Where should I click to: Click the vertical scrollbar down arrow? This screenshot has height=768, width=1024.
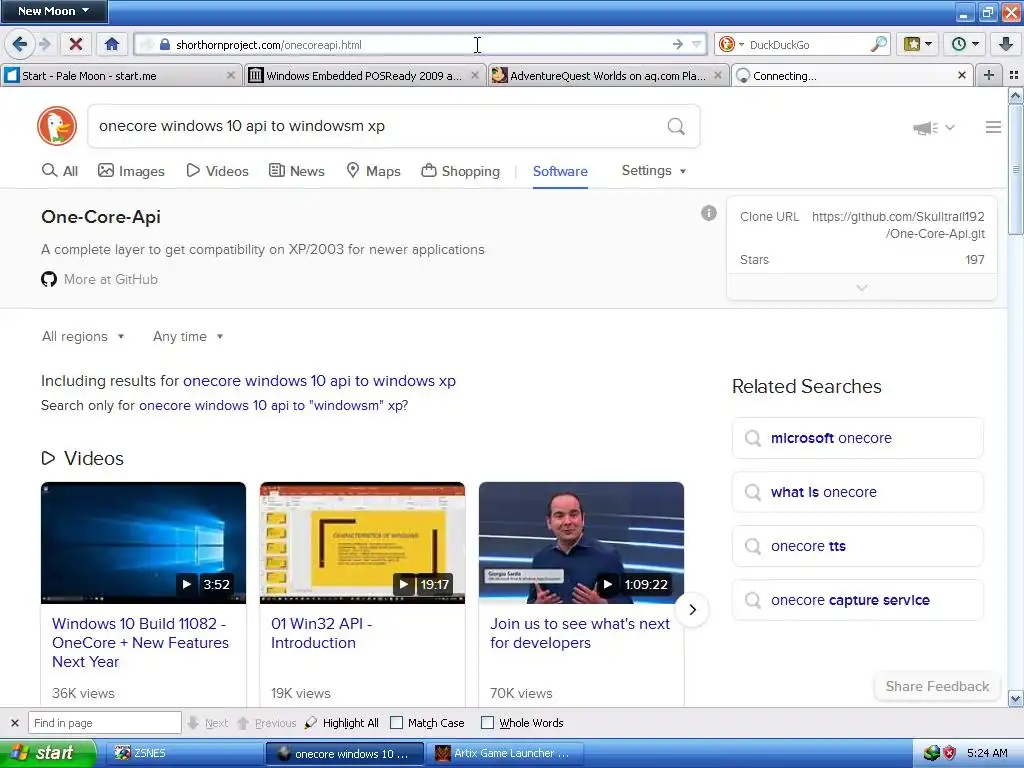pyautogui.click(x=1016, y=699)
